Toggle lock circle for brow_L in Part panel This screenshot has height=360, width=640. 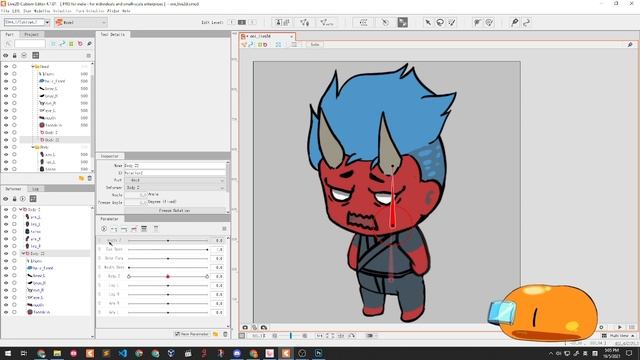(14, 89)
